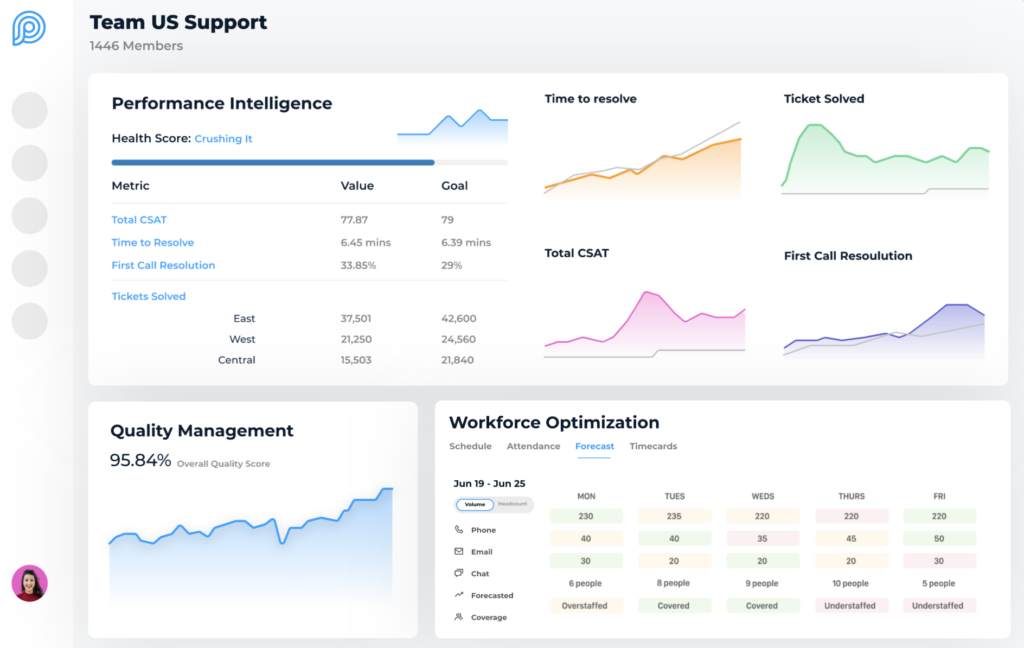Image resolution: width=1024 pixels, height=648 pixels.
Task: Click the Covered badge under TUES
Action: (673, 606)
